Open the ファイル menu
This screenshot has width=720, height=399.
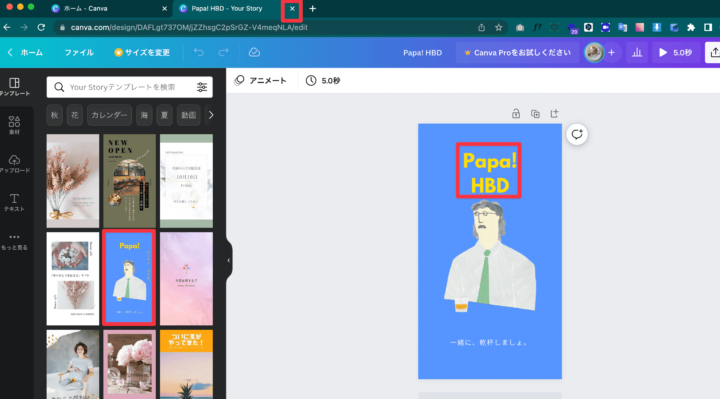[x=79, y=53]
